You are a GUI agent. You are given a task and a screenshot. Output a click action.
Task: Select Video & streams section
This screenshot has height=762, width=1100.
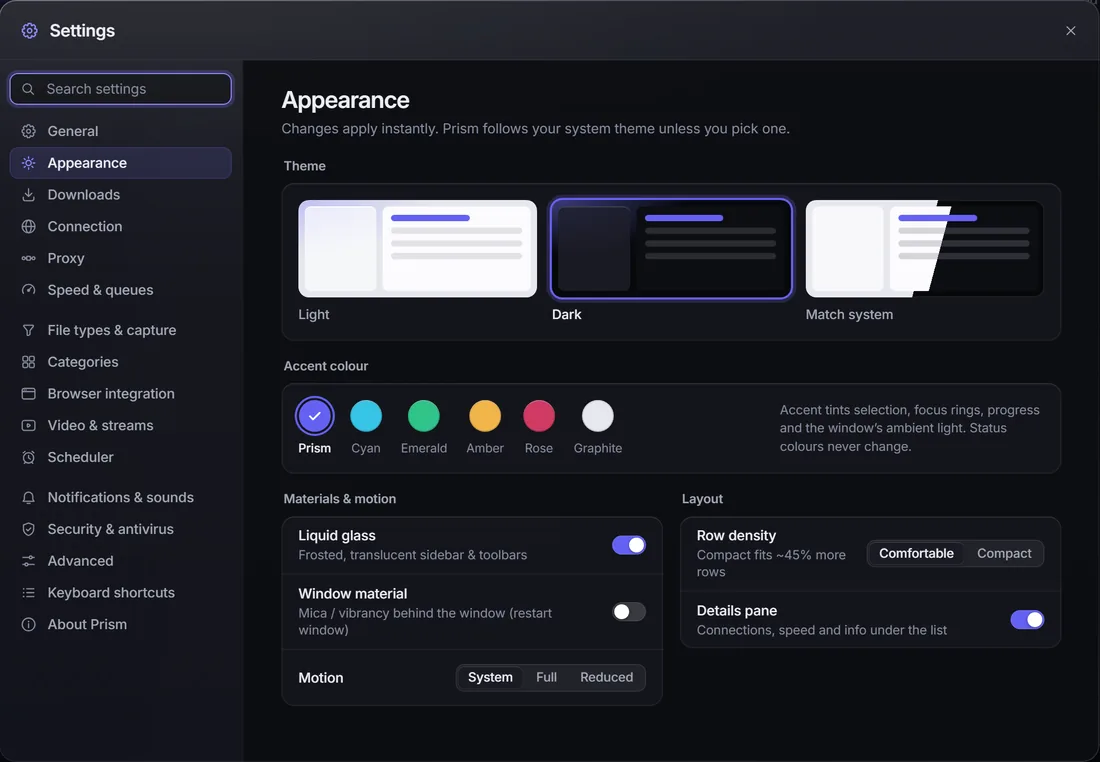pyautogui.click(x=121, y=425)
